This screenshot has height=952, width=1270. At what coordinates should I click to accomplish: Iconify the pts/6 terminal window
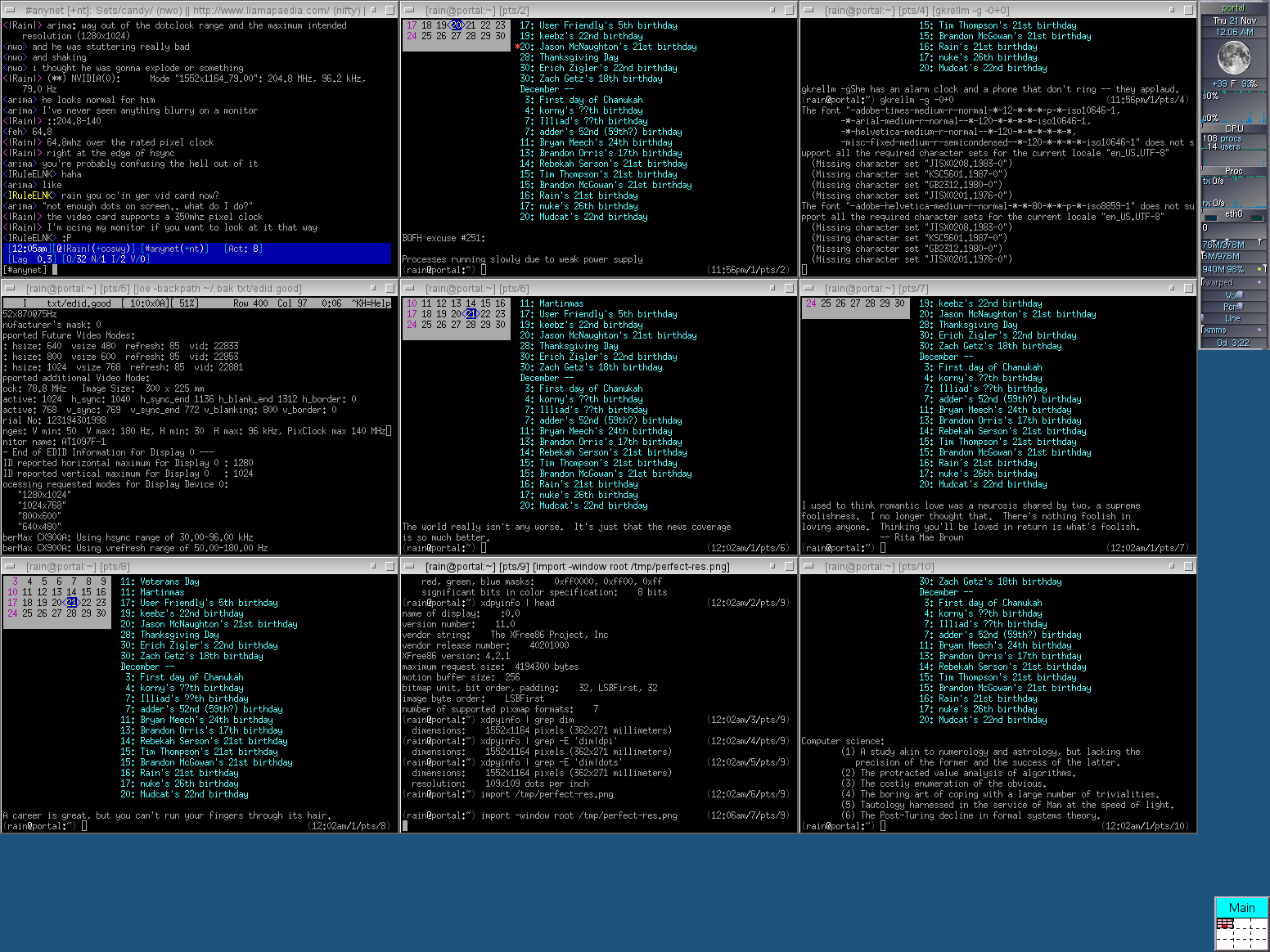point(772,288)
